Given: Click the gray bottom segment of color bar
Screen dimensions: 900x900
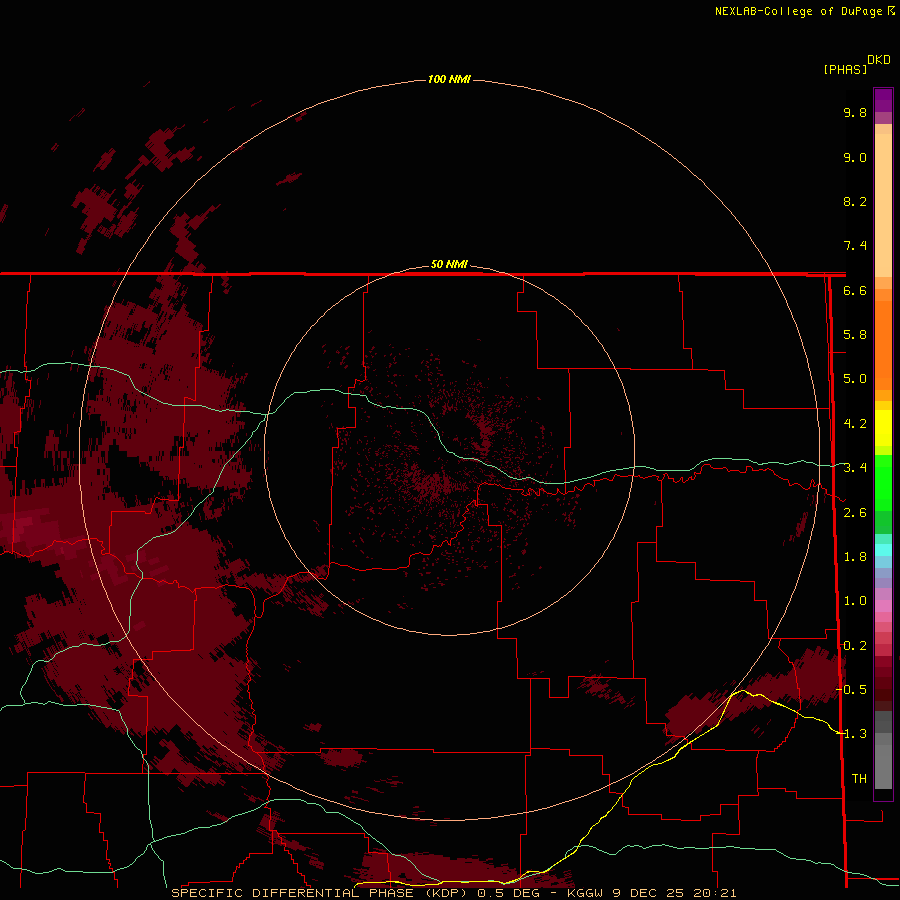Looking at the screenshot, I should tap(883, 763).
